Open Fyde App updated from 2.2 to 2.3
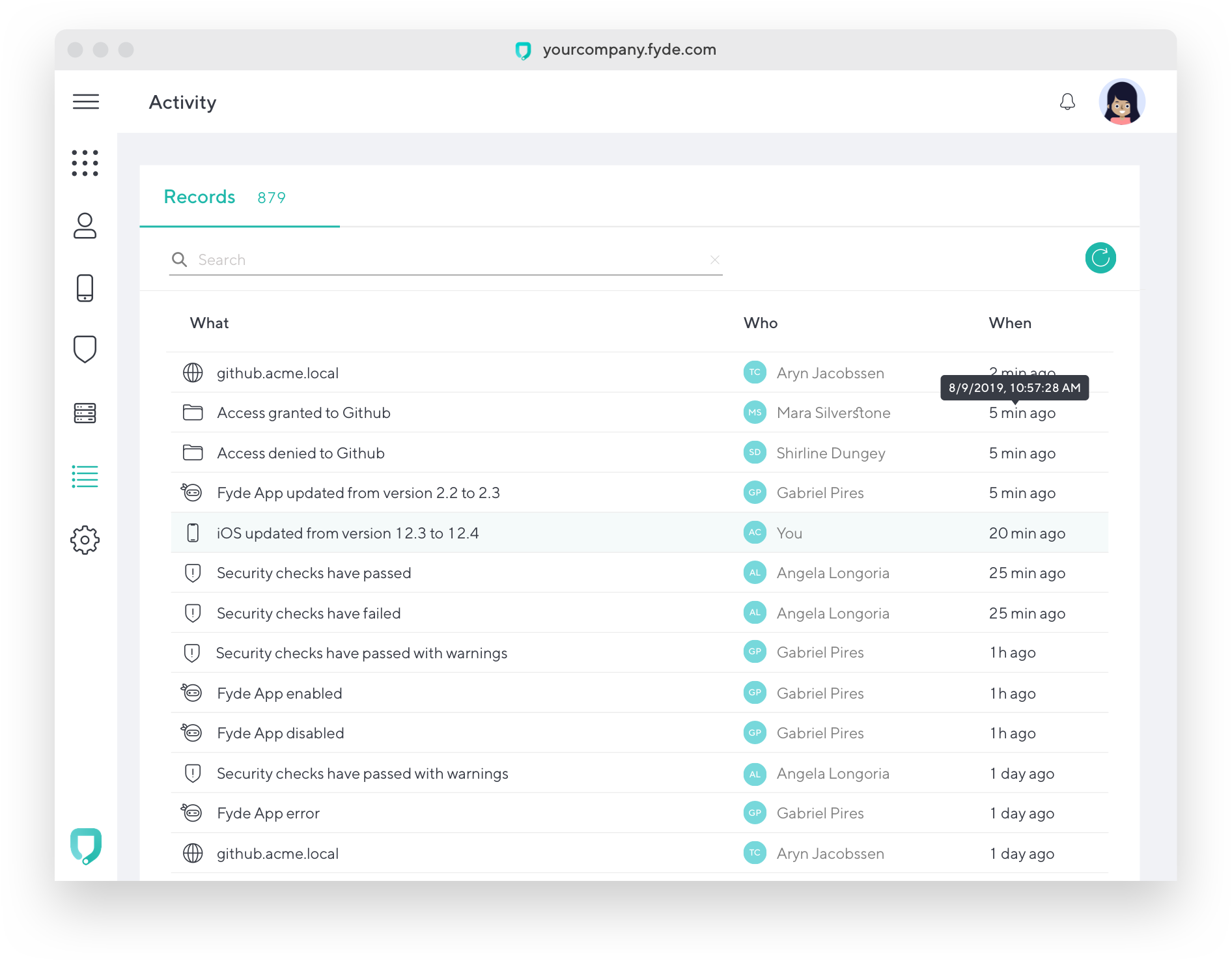 (358, 493)
